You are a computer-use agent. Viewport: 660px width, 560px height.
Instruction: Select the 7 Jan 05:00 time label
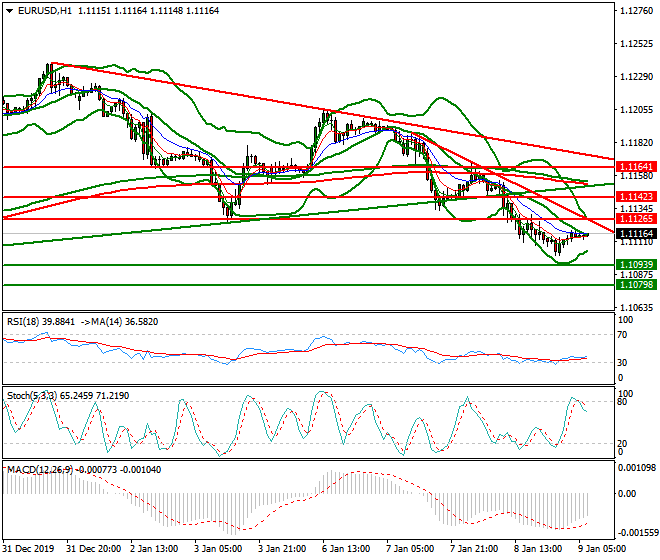pos(410,549)
